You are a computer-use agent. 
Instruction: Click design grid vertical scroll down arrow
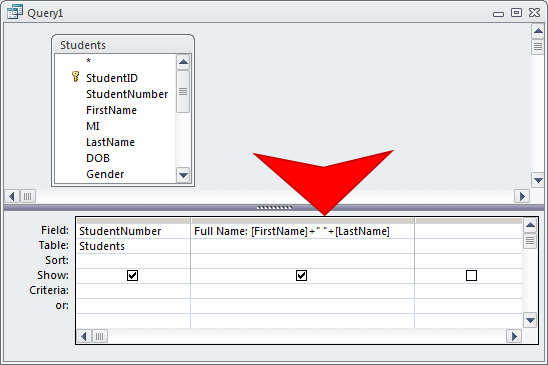point(530,320)
